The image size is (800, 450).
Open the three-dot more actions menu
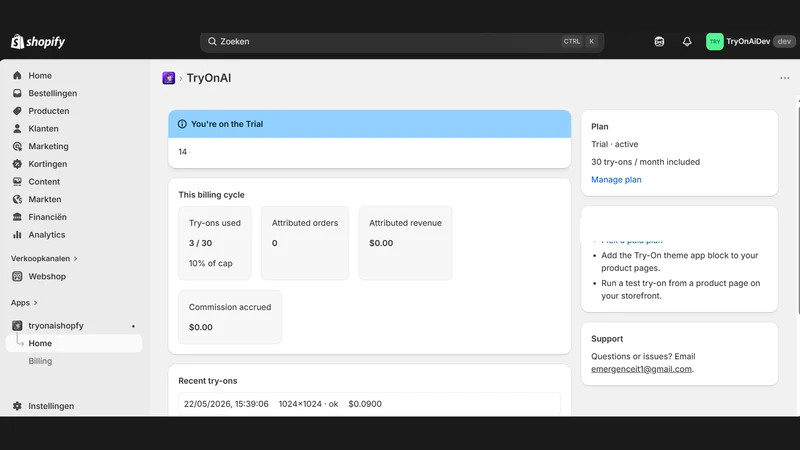pyautogui.click(x=785, y=78)
